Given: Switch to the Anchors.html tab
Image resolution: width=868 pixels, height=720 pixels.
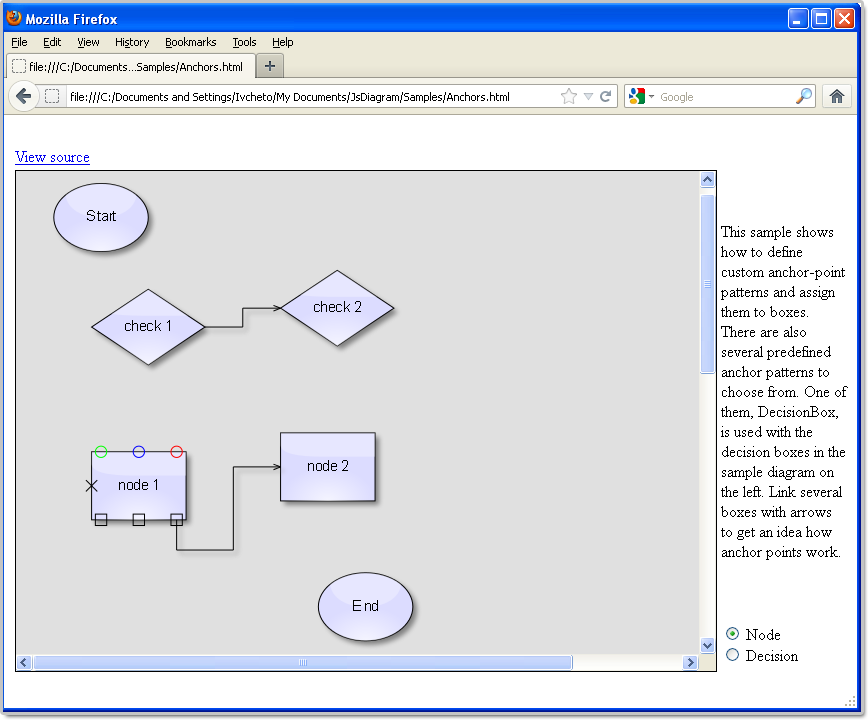Looking at the screenshot, I should pos(130,66).
